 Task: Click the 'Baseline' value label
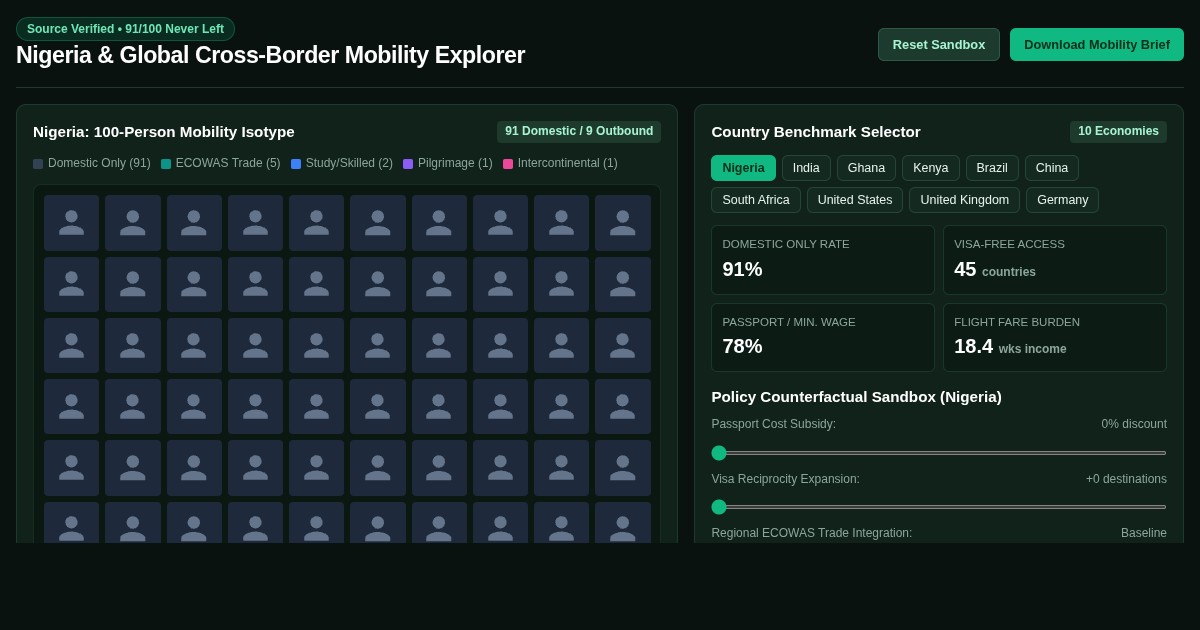1144,533
